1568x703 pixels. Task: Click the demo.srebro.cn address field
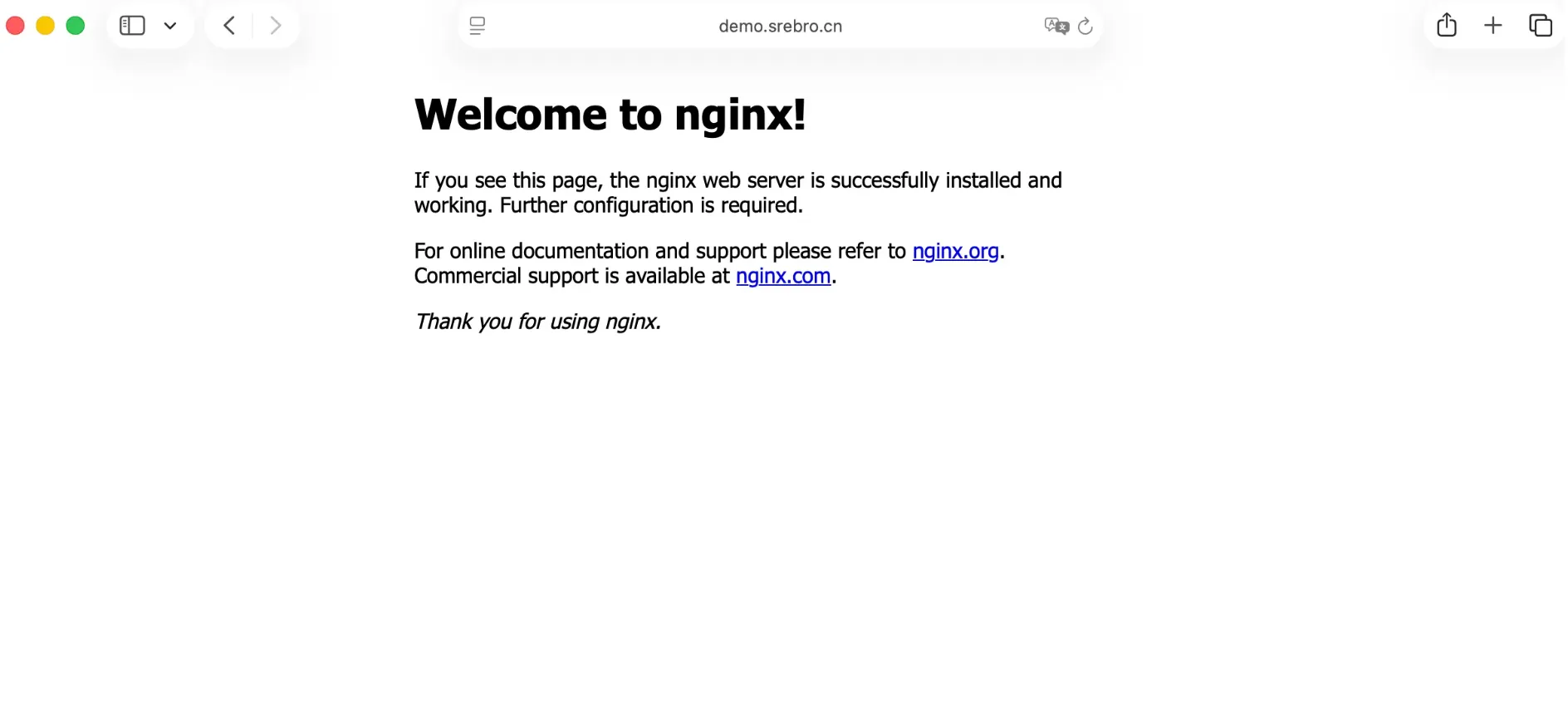click(x=780, y=26)
